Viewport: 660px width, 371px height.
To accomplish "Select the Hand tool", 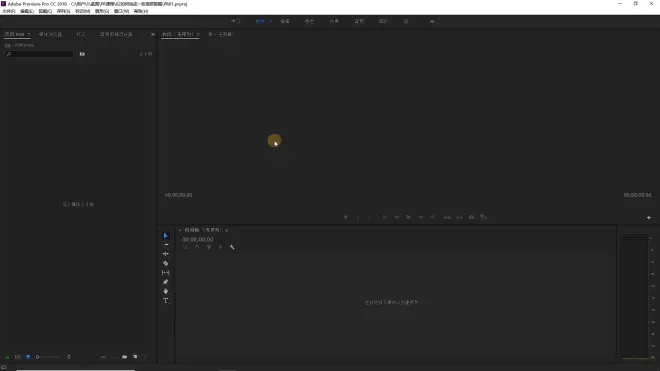I will pyautogui.click(x=165, y=291).
